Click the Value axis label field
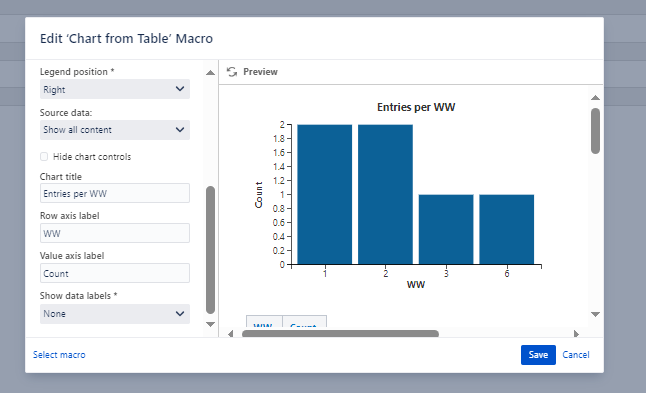Image resolution: width=646 pixels, height=393 pixels. pos(115,273)
